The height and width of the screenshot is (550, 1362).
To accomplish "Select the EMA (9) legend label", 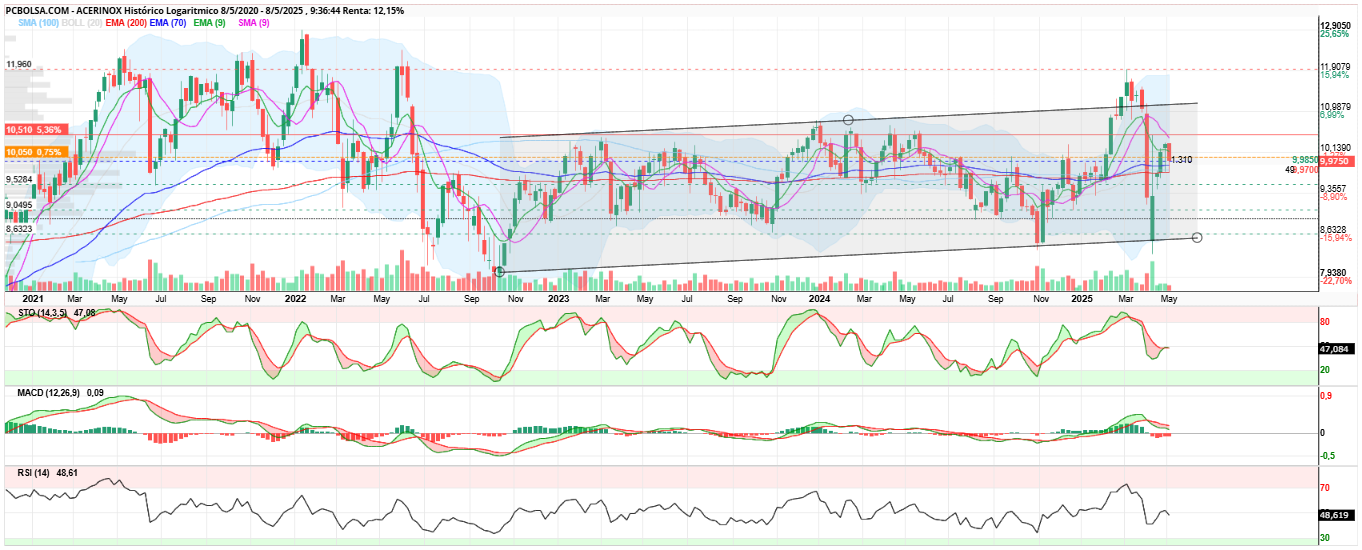I will pos(209,21).
